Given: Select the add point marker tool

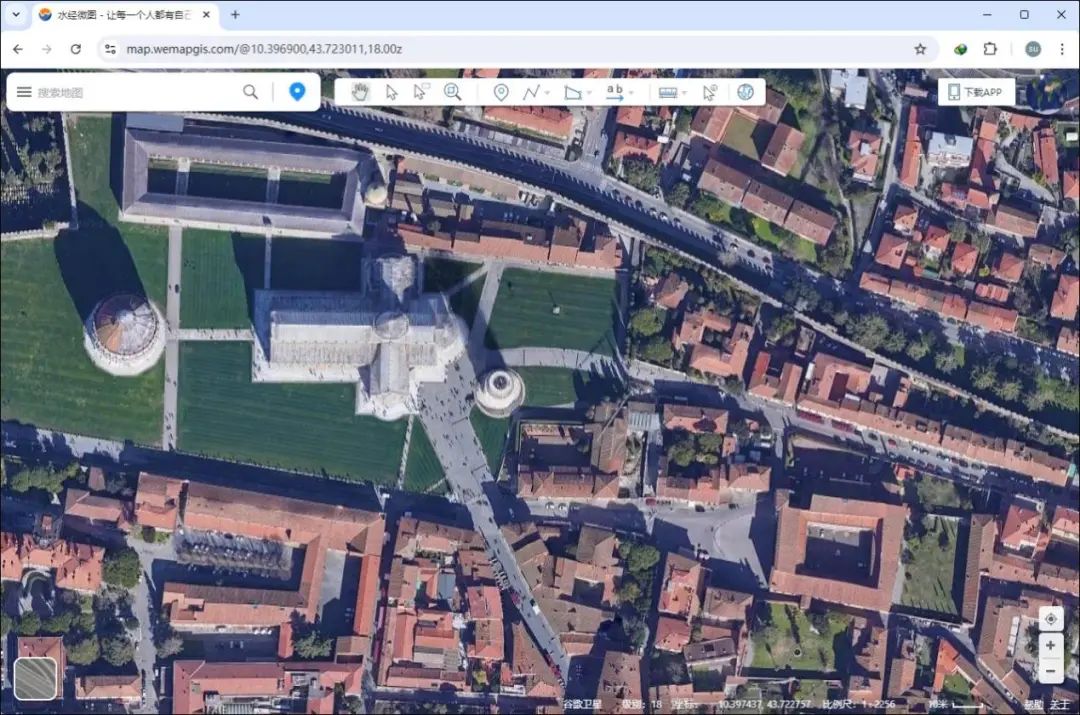Looking at the screenshot, I should [501, 92].
